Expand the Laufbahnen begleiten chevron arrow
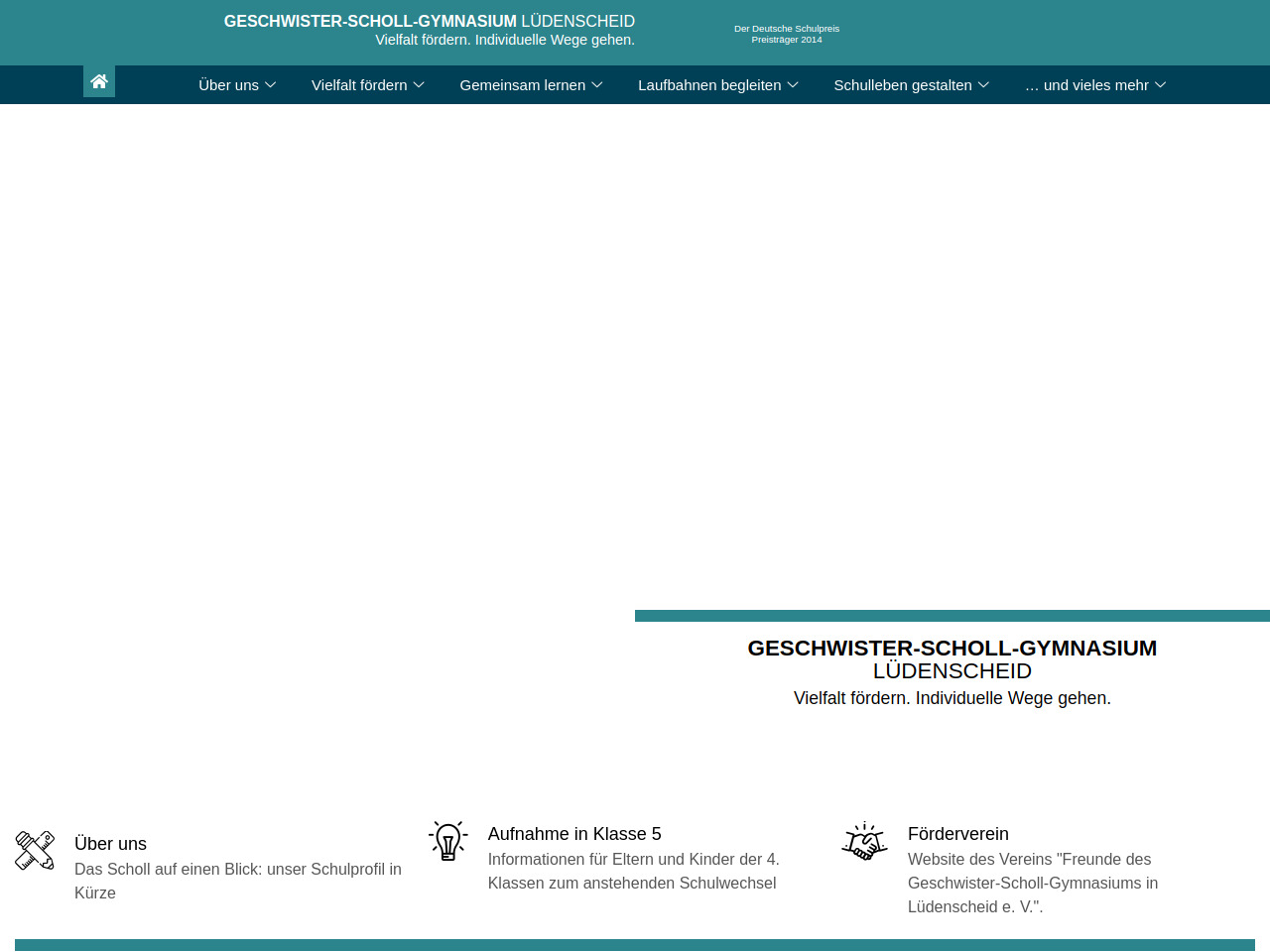Image resolution: width=1270 pixels, height=952 pixels. pos(793,85)
